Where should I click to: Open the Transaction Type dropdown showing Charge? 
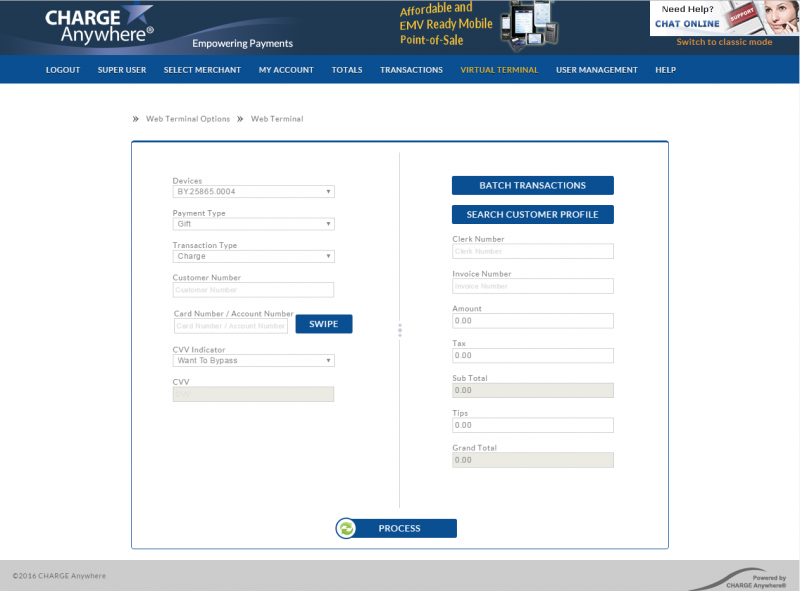pyautogui.click(x=252, y=255)
